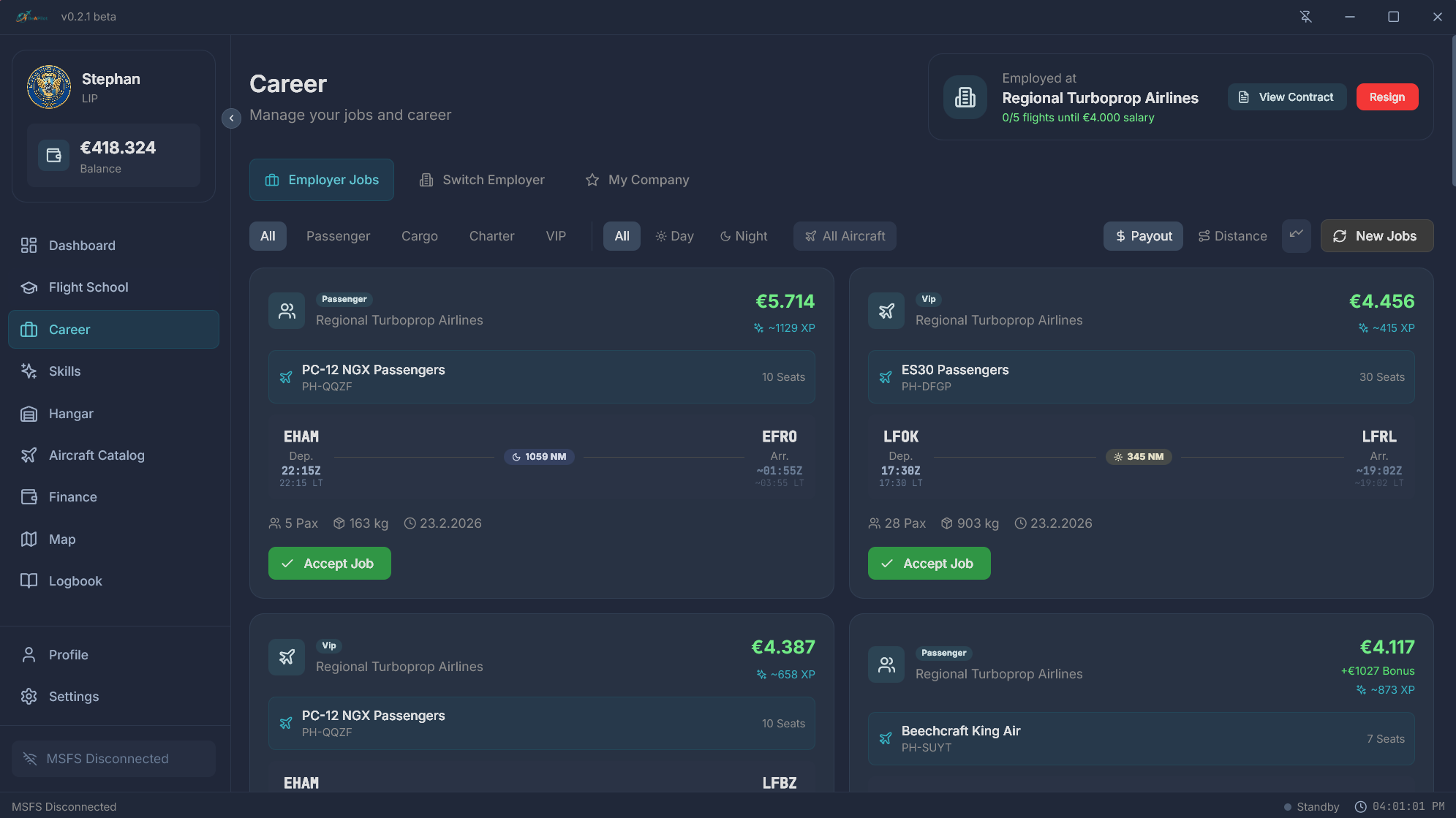The image size is (1456, 818).
Task: Open the Logbook page
Action: pyautogui.click(x=75, y=581)
